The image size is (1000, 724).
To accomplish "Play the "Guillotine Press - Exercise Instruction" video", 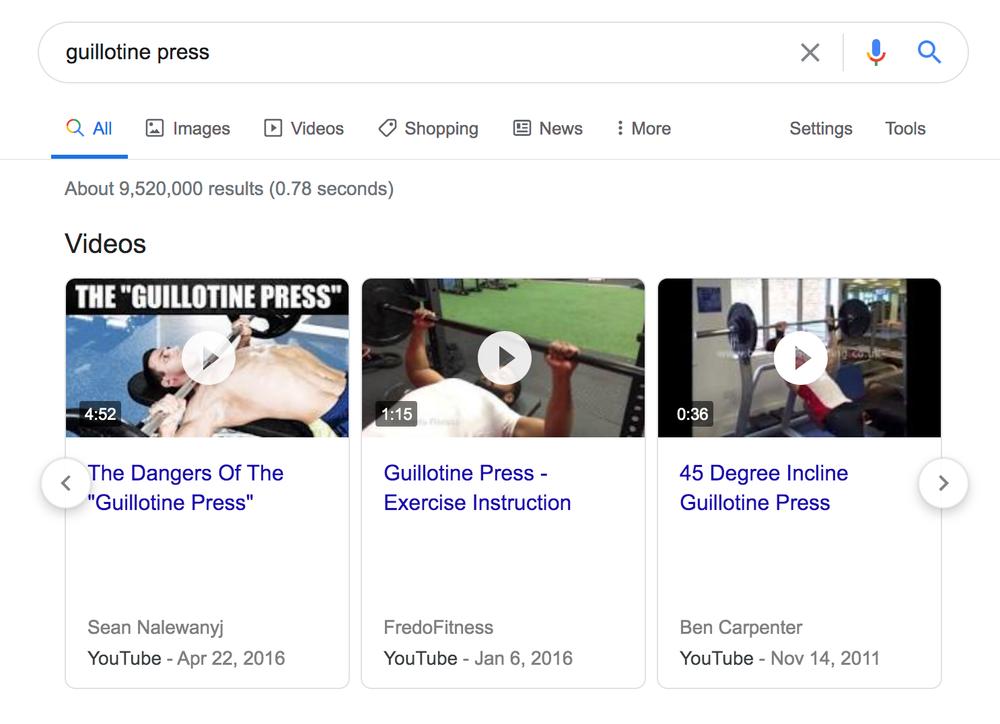I will [x=504, y=358].
